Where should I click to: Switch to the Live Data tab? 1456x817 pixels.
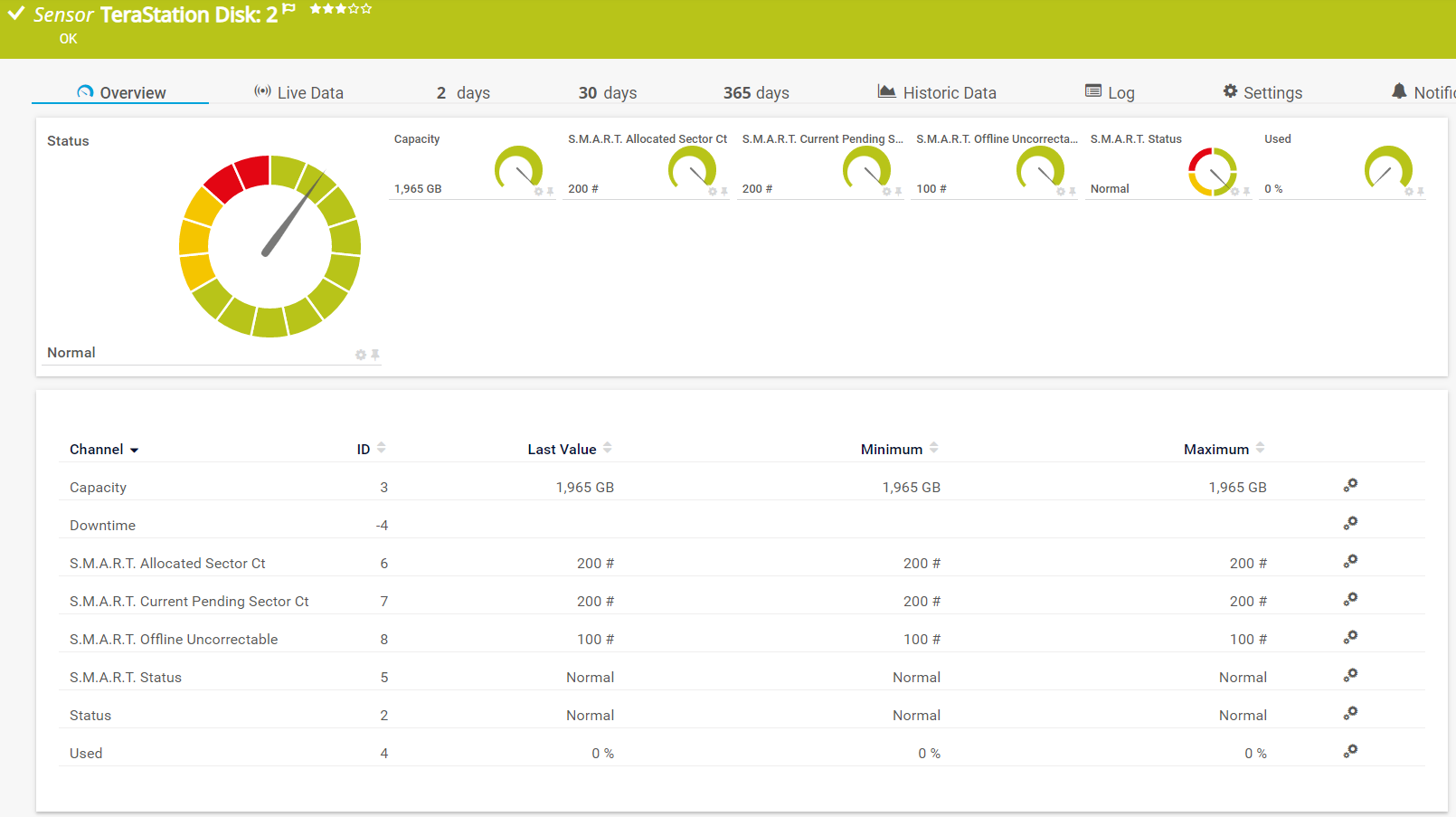pos(298,92)
